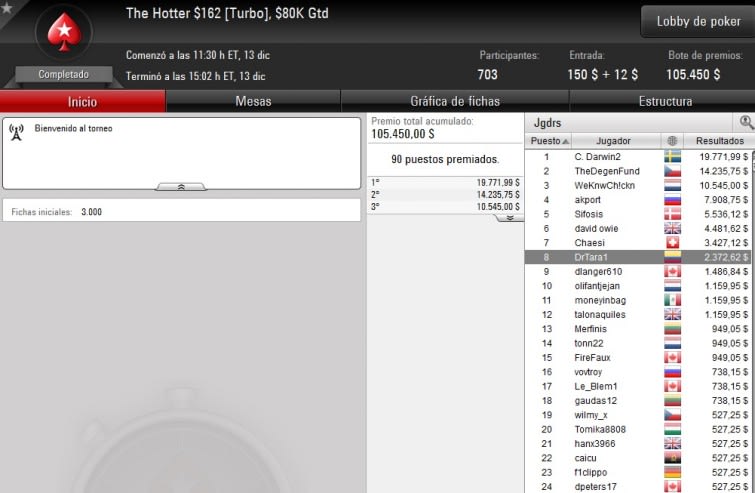Screen dimensions: 755x493
Task: Click the PokerStars red spade logo
Action: (64, 32)
